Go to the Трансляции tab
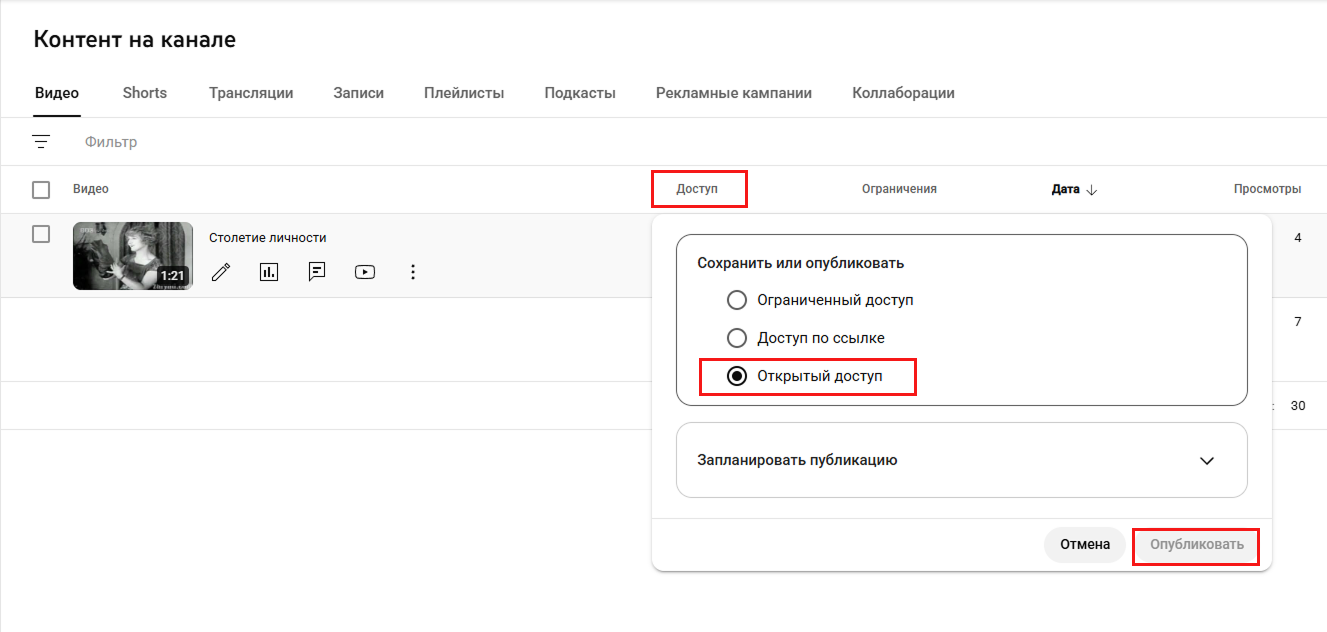1327x632 pixels. click(251, 93)
